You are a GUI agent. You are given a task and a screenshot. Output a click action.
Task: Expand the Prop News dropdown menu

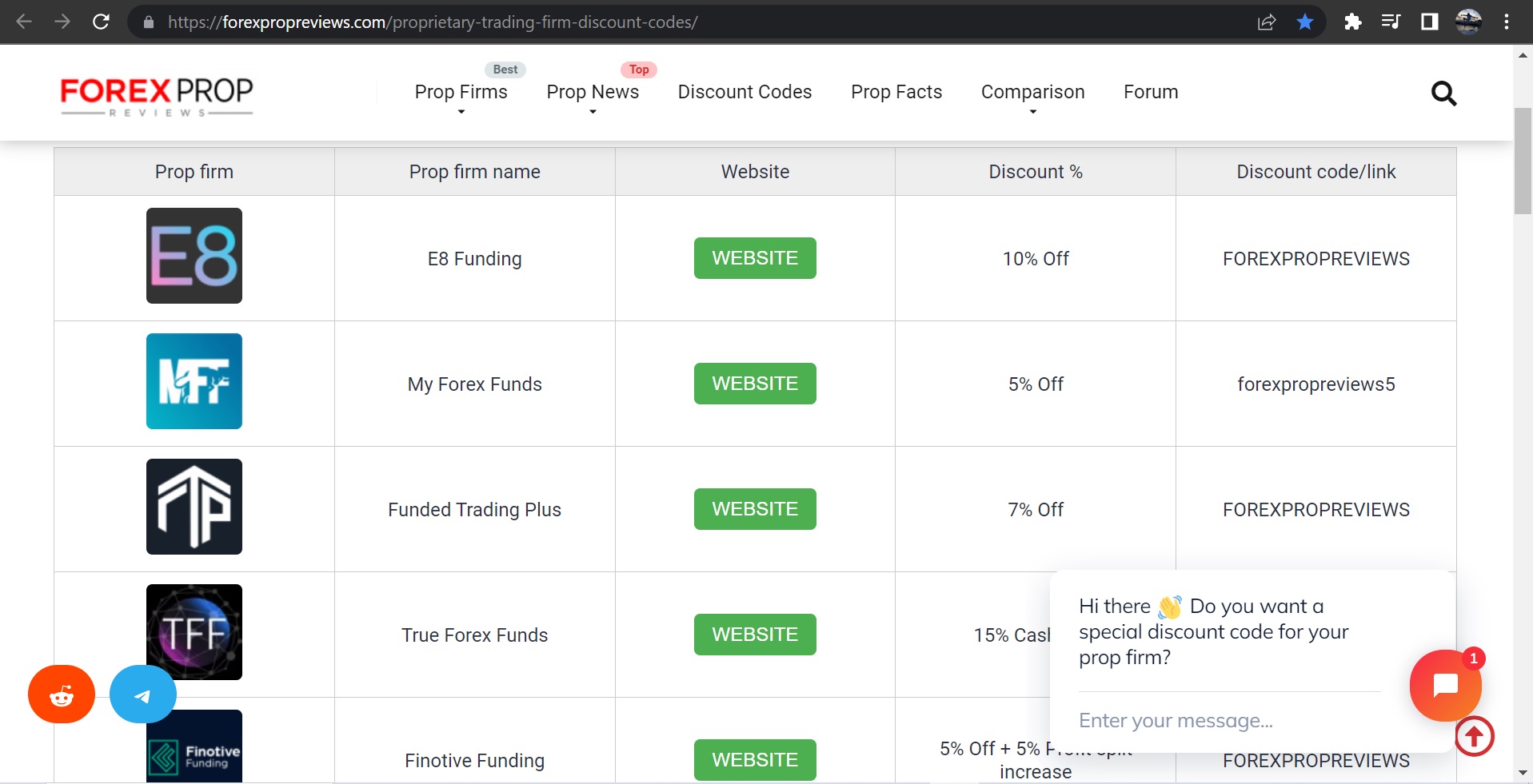(593, 93)
